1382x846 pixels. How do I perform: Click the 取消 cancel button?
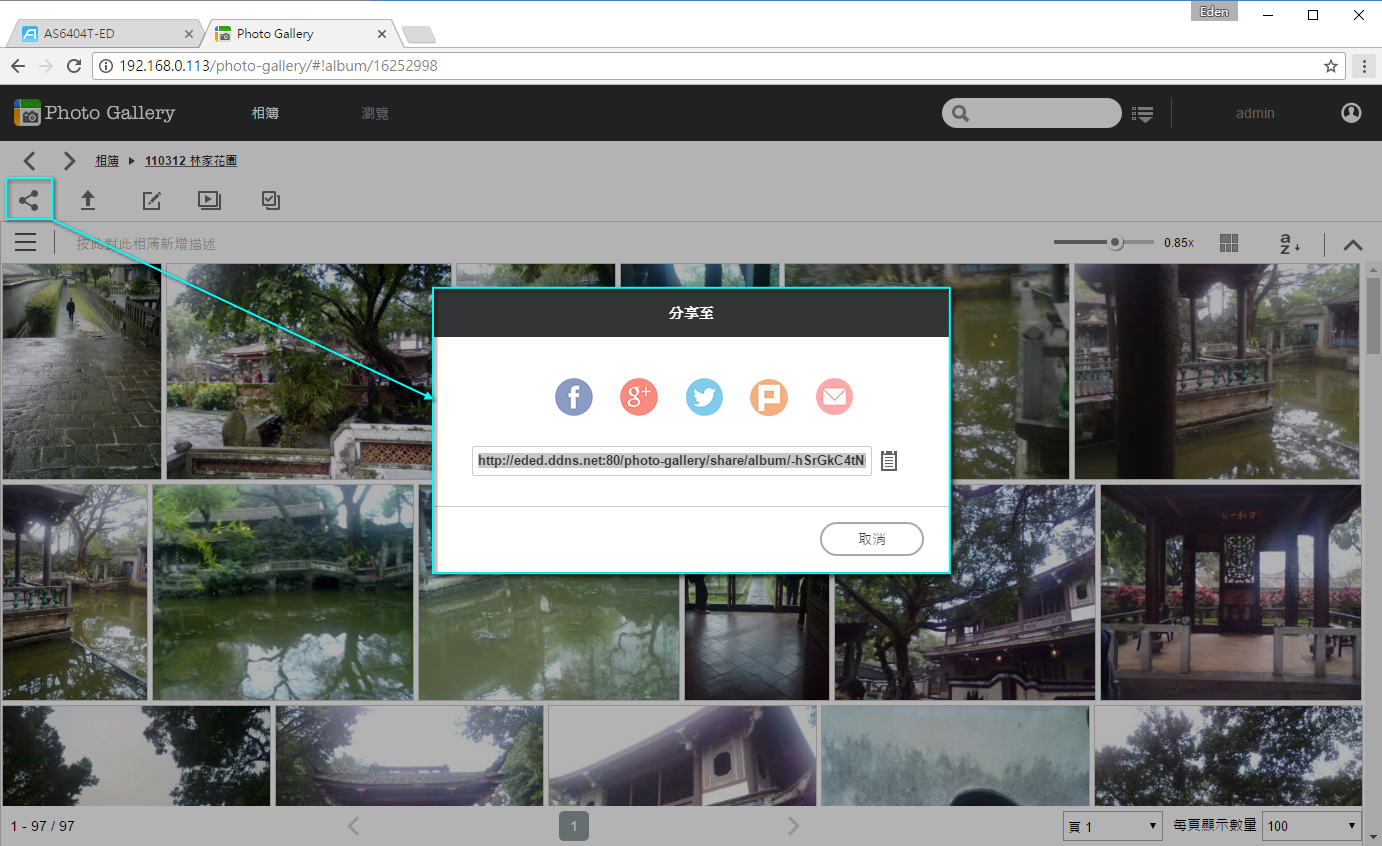[x=872, y=539]
